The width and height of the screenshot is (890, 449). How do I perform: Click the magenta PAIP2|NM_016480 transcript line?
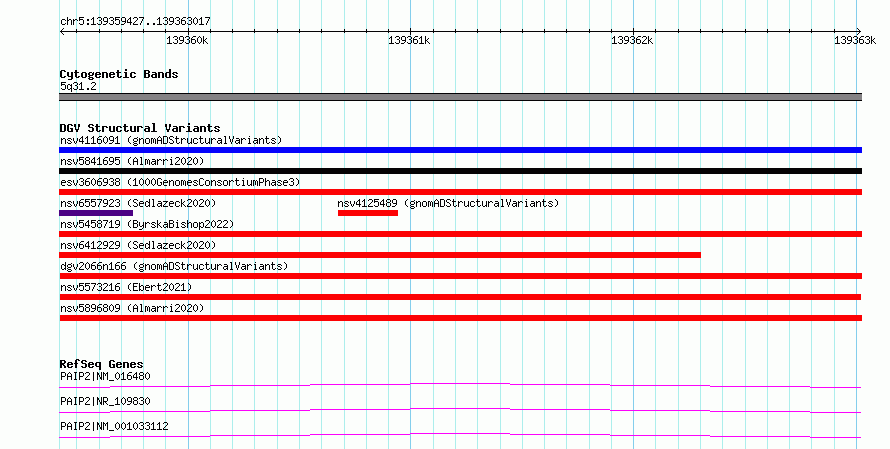click(x=460, y=386)
